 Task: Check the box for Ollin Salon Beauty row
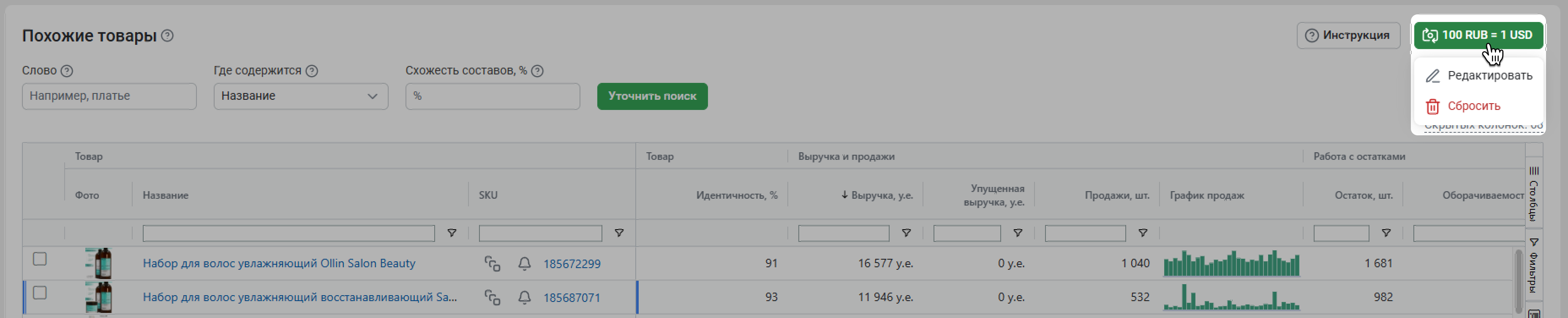coord(40,260)
